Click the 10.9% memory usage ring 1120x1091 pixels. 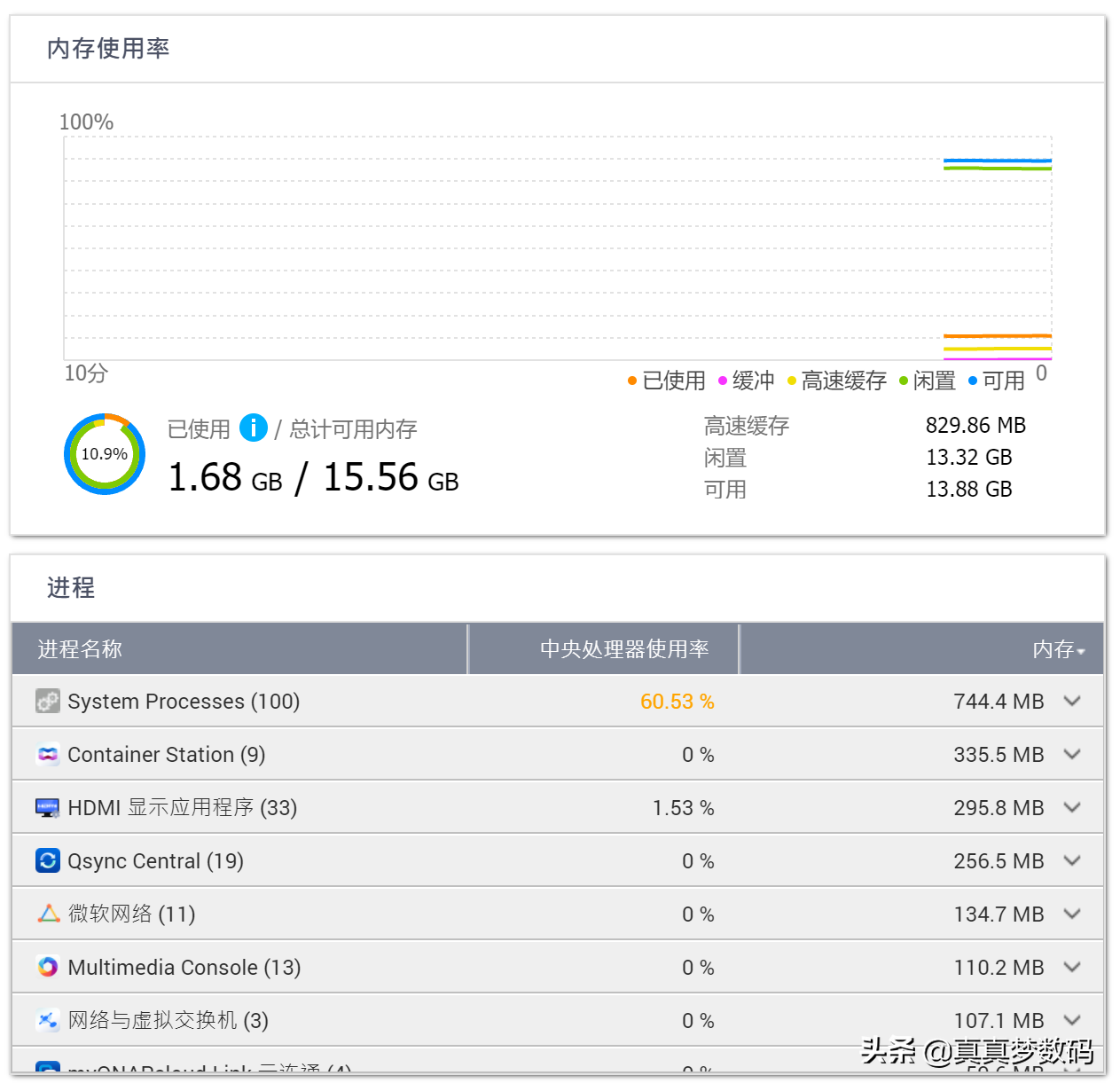point(105,454)
